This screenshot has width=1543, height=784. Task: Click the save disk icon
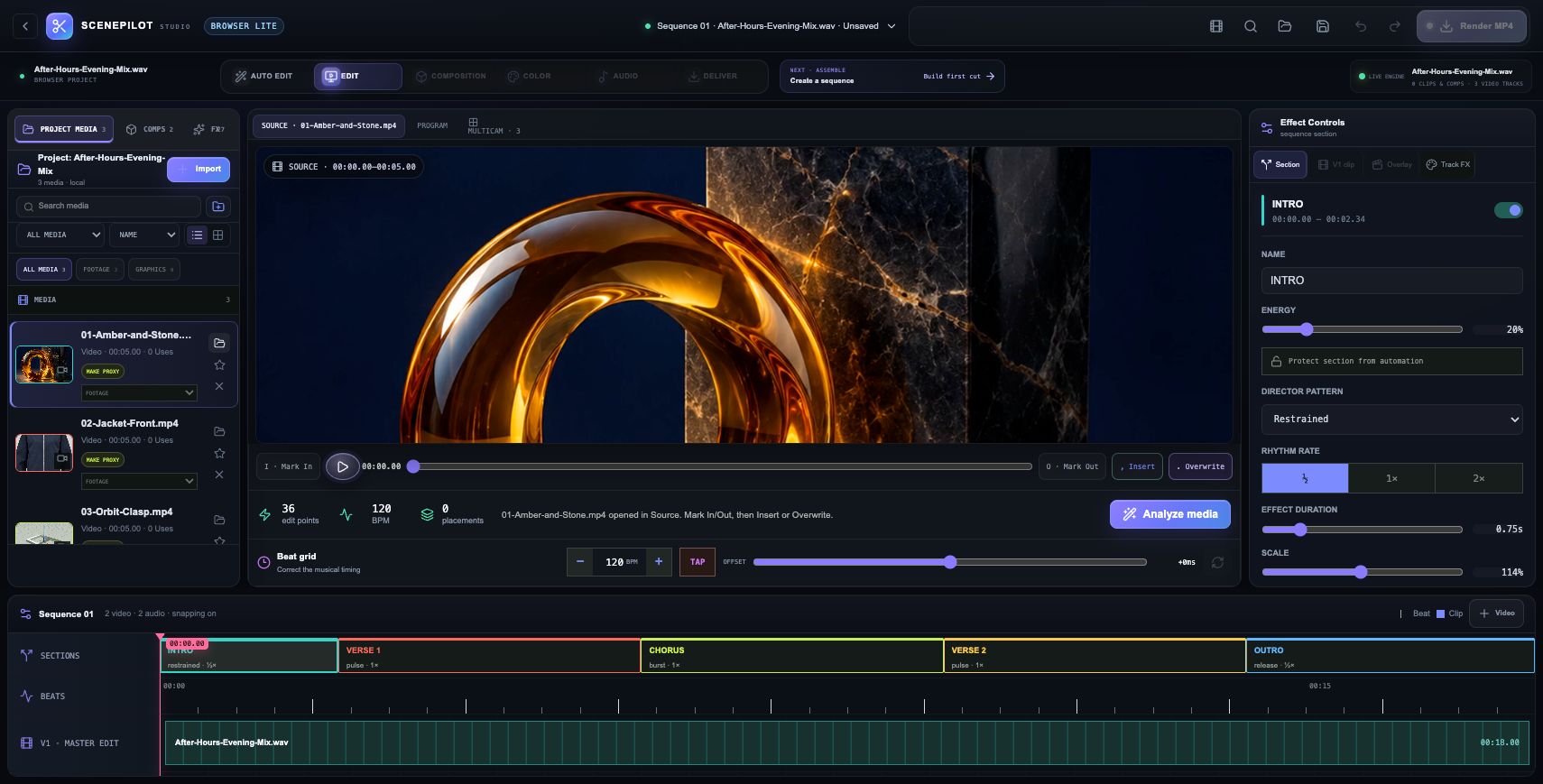(1323, 26)
